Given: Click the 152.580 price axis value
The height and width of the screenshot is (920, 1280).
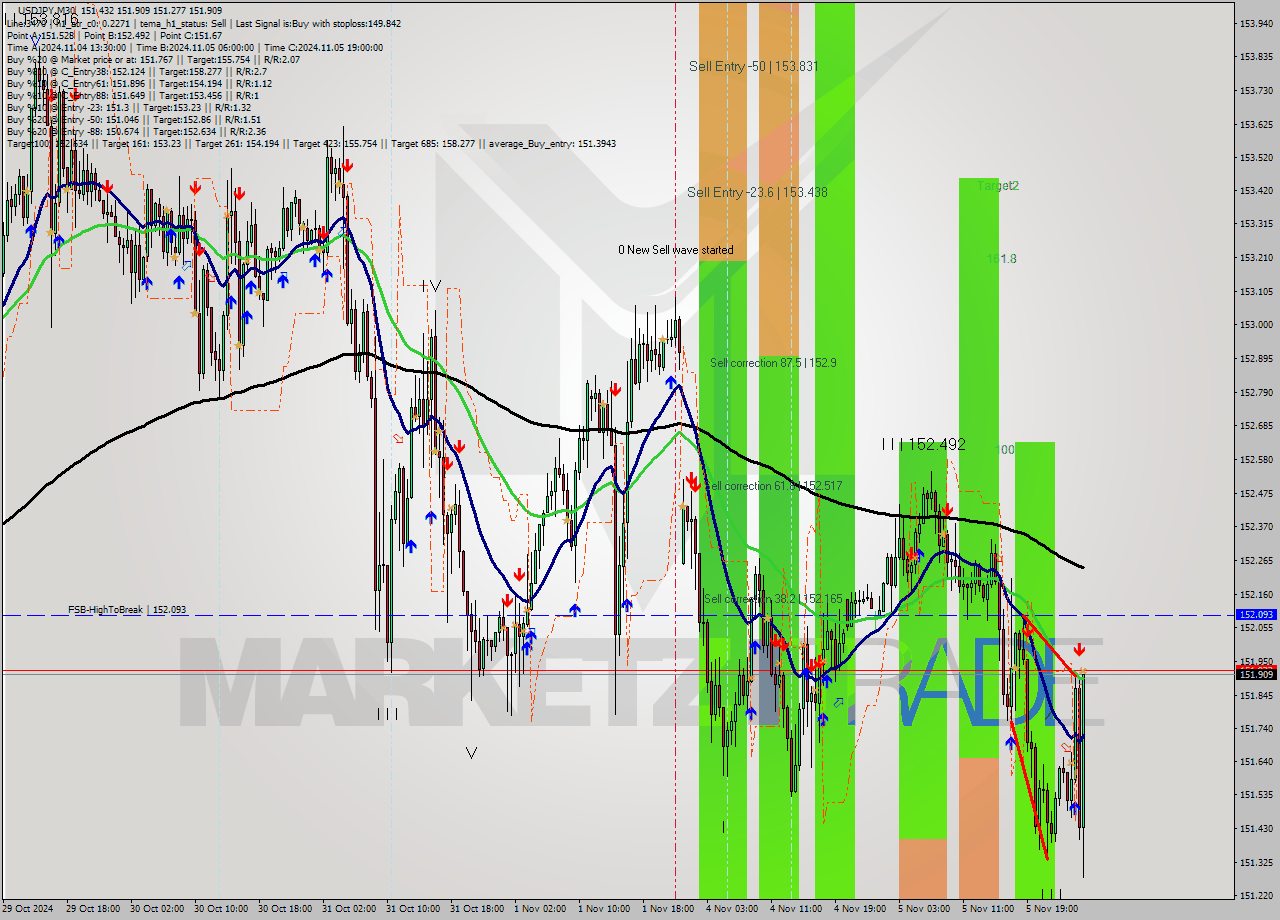Looking at the screenshot, I should coord(1256,459).
